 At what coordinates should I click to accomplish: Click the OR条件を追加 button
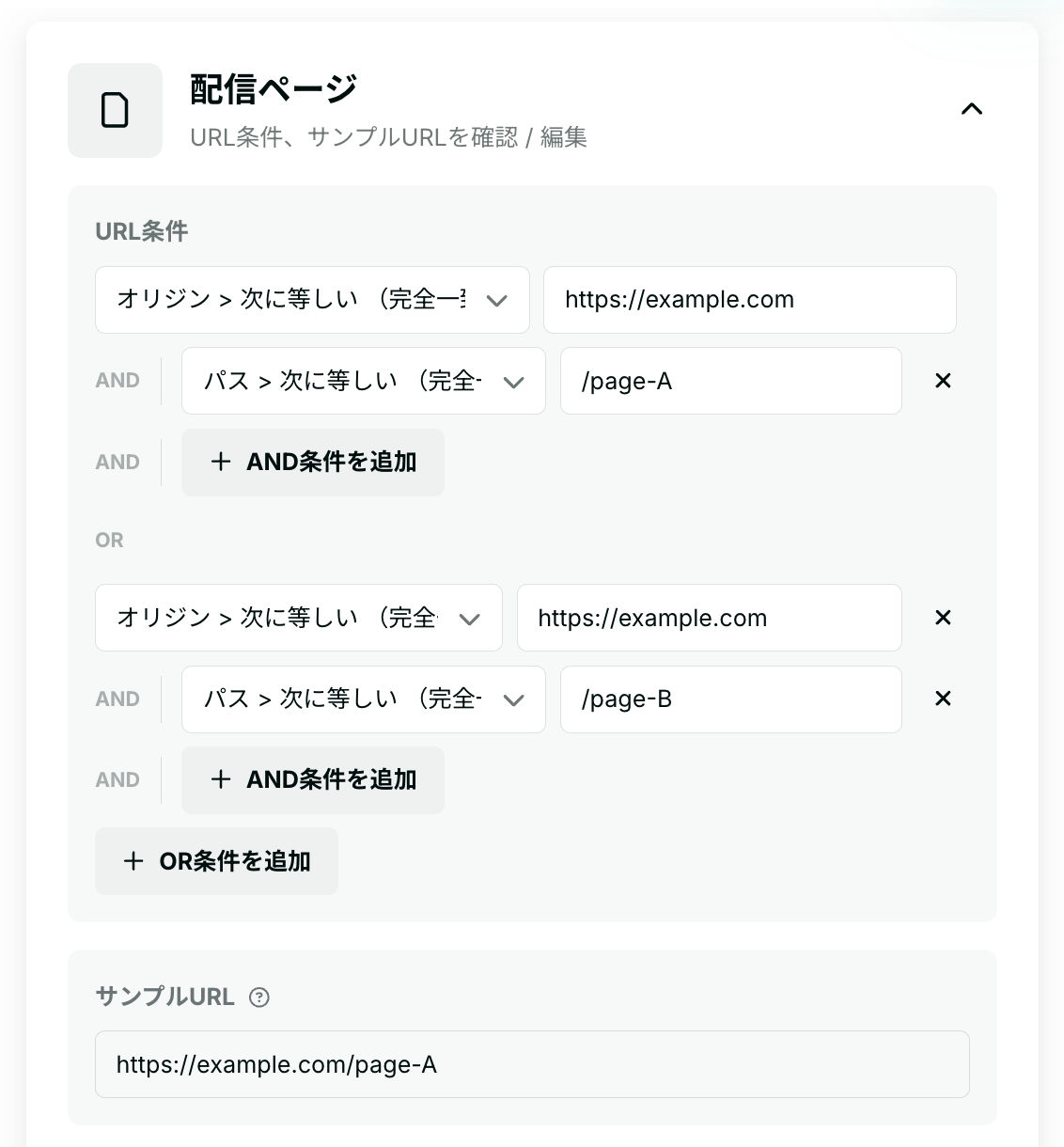pos(216,861)
